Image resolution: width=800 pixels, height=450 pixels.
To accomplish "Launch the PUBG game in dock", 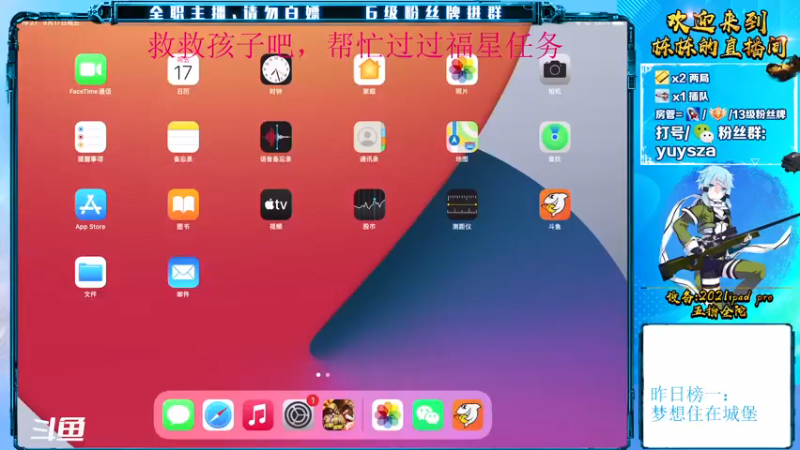I will click(x=338, y=415).
